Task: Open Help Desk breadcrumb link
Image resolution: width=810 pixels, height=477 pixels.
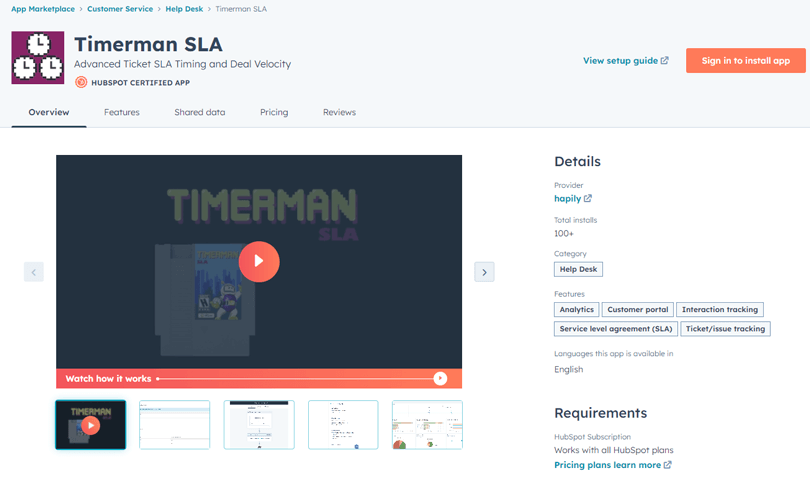Action: (x=184, y=9)
